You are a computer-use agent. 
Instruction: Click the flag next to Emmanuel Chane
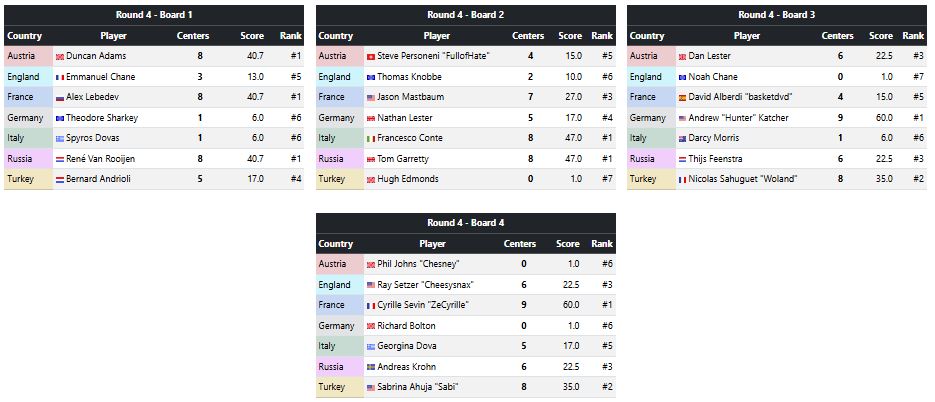[x=60, y=77]
